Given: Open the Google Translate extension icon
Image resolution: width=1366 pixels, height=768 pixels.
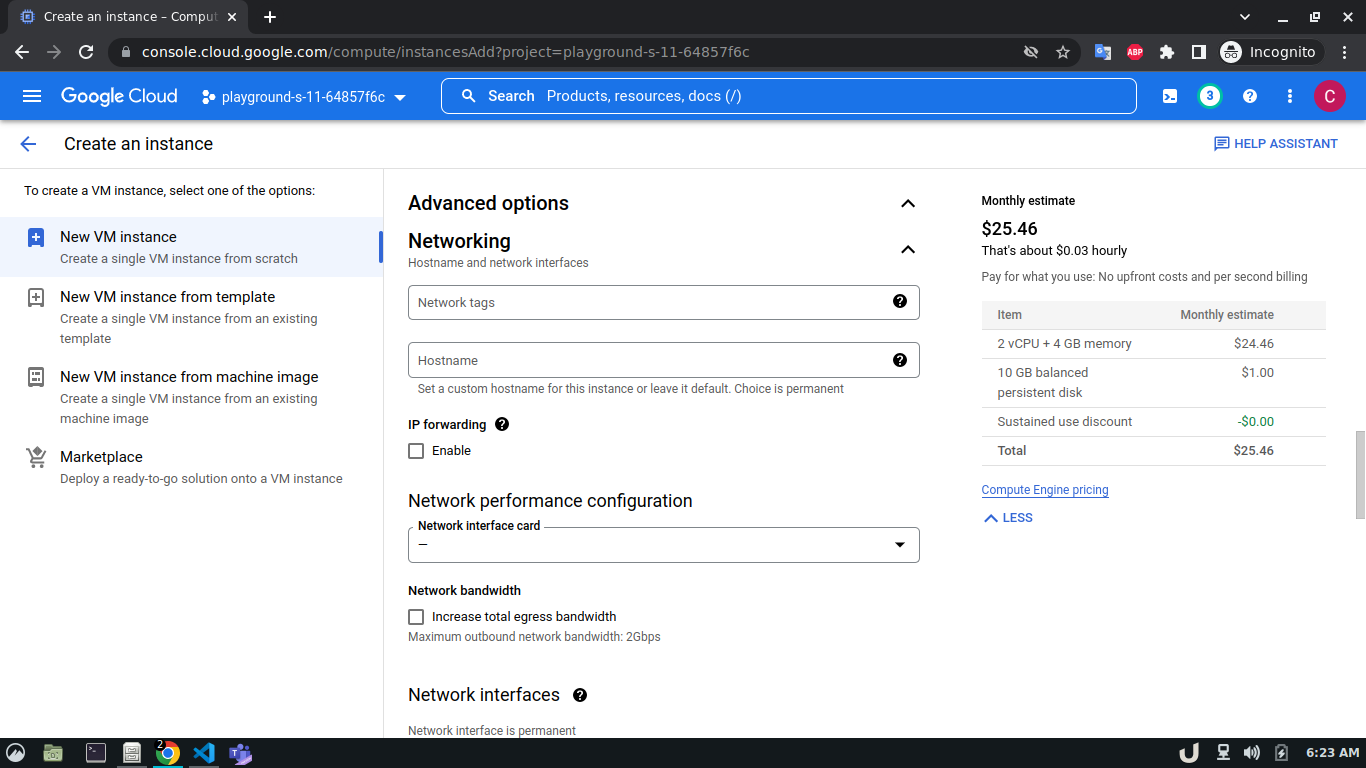Looking at the screenshot, I should [1103, 52].
